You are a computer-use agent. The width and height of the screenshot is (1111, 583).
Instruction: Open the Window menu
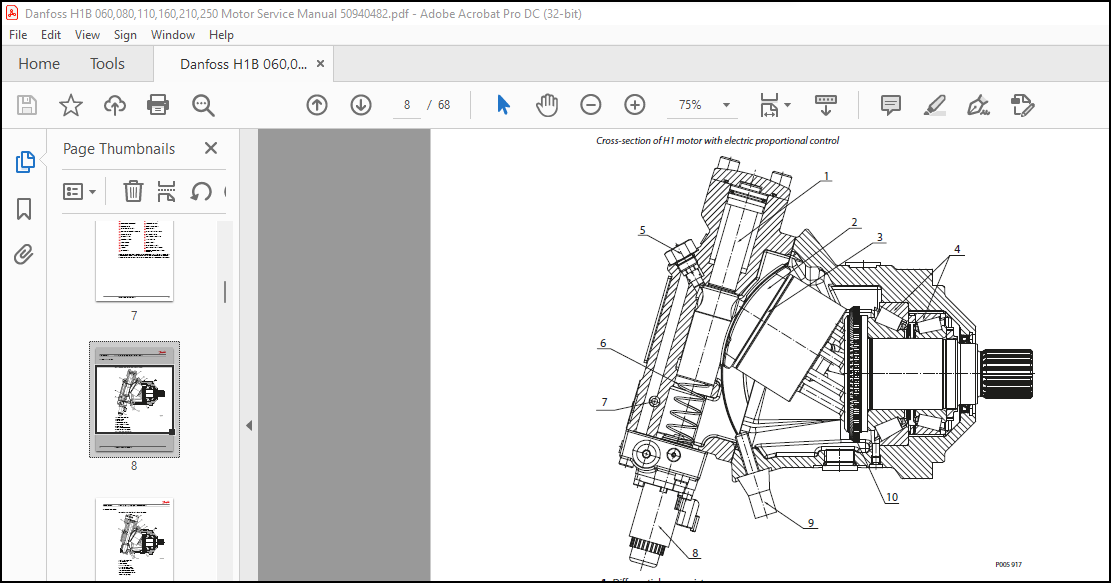pyautogui.click(x=173, y=35)
